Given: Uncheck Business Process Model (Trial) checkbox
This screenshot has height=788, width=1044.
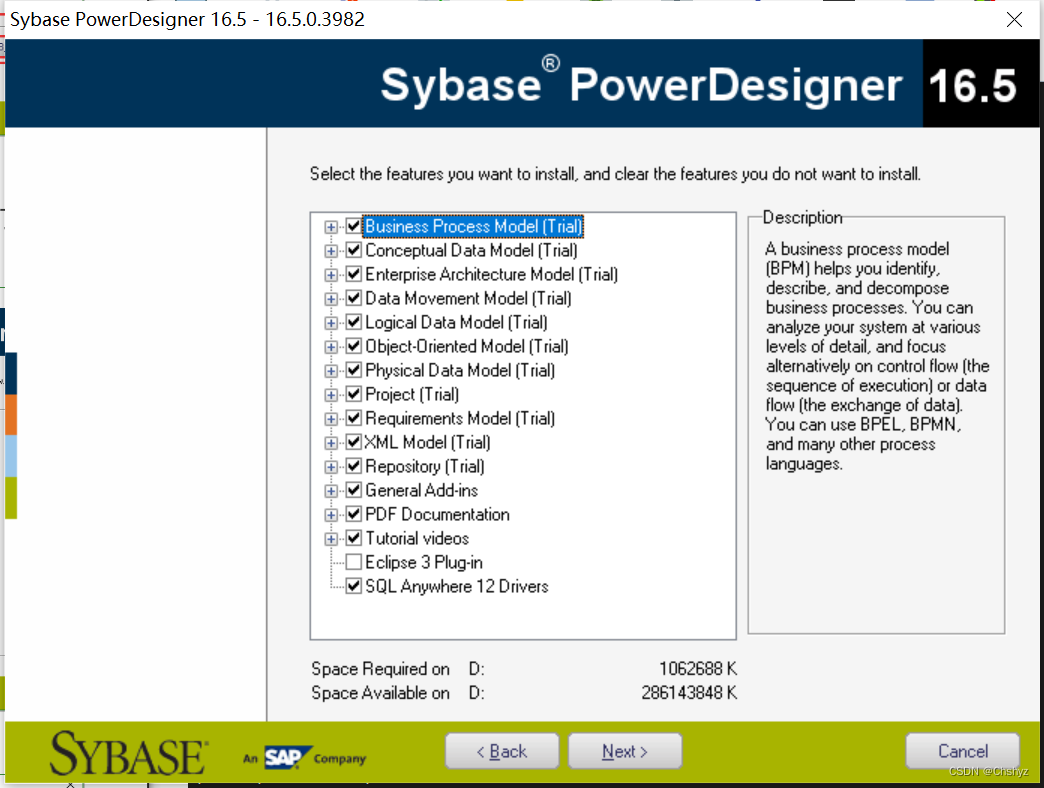Looking at the screenshot, I should 354,226.
